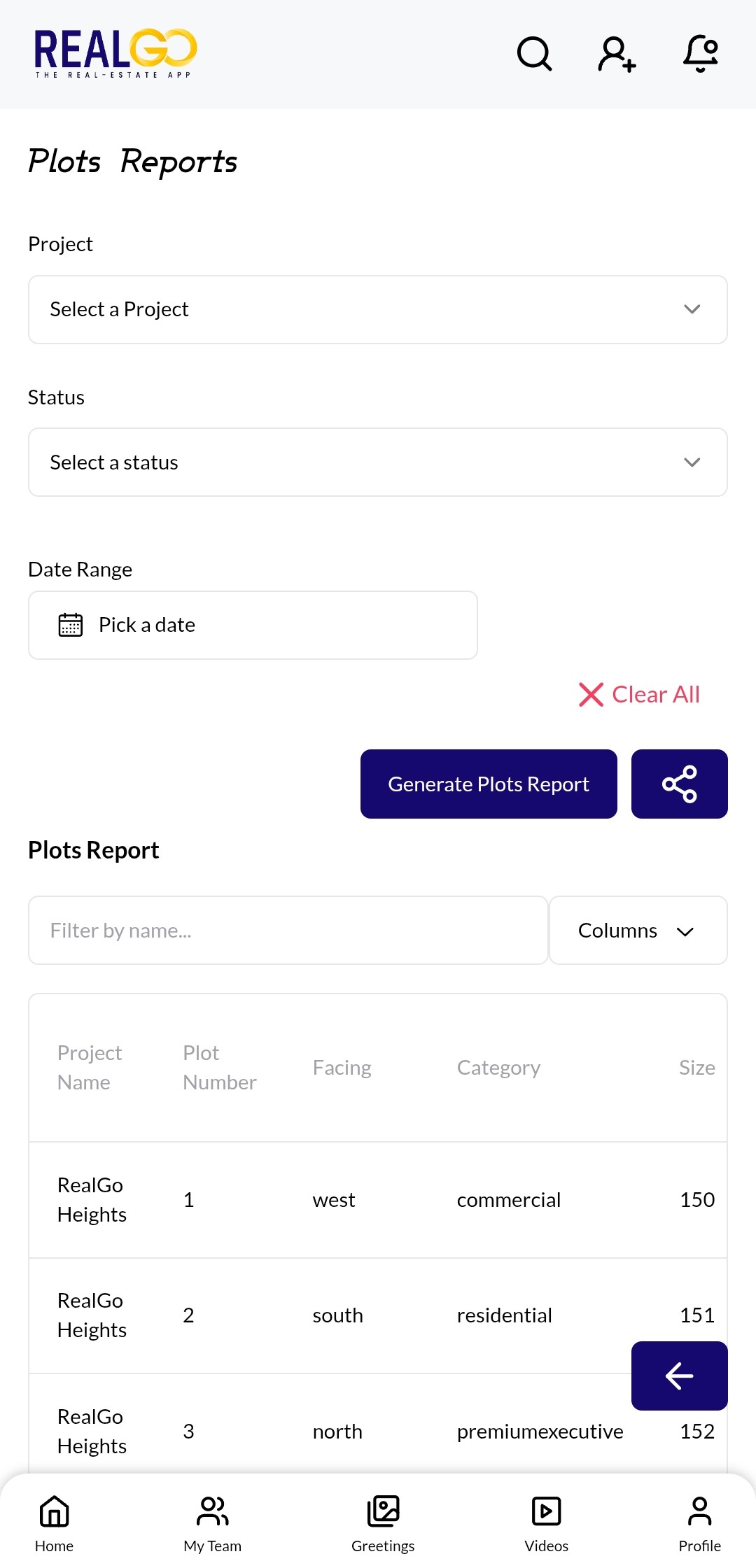
Task: Open notifications via the bell icon
Action: [699, 55]
